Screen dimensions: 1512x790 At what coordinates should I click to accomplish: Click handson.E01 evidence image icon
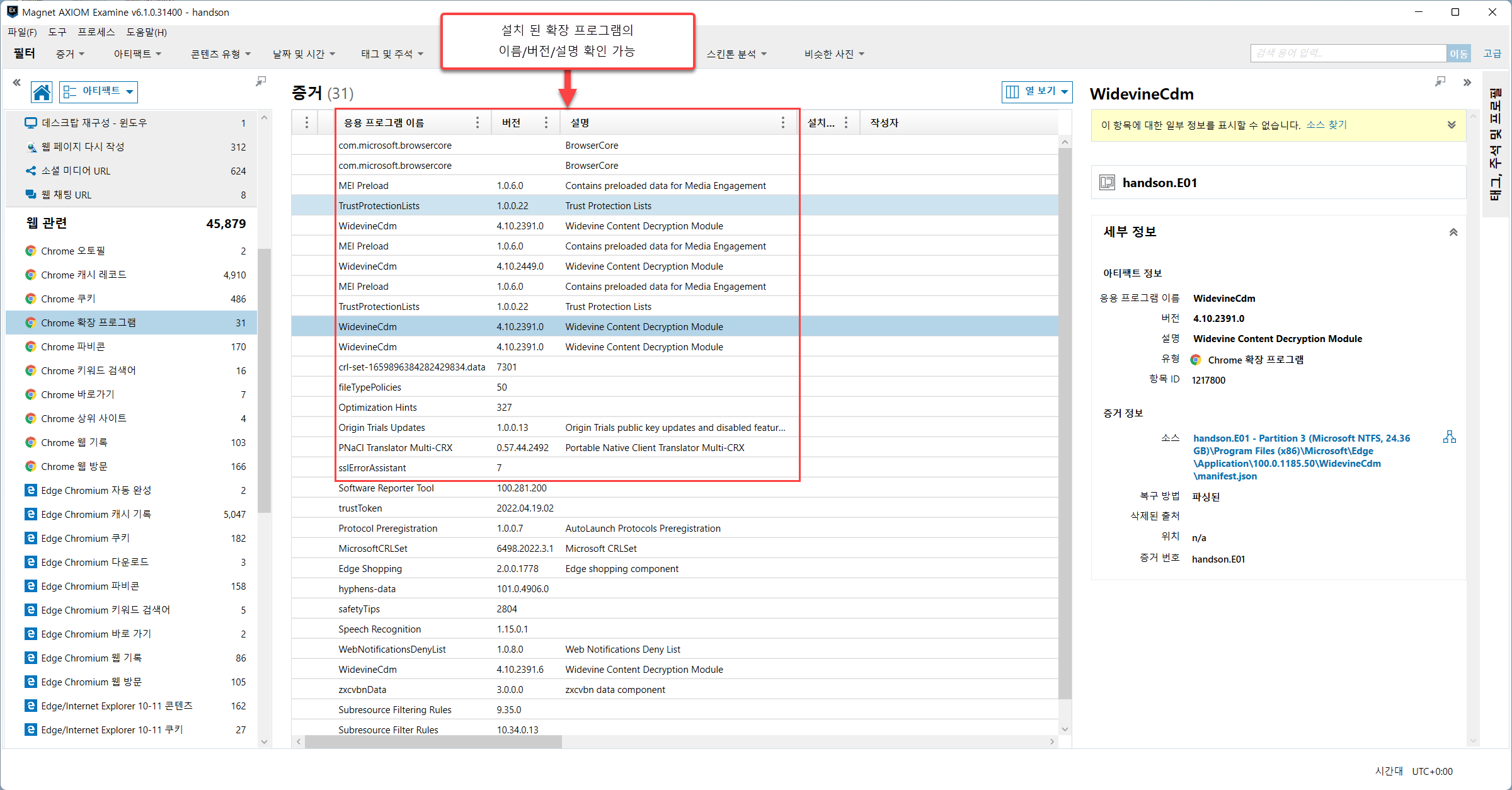click(1107, 183)
